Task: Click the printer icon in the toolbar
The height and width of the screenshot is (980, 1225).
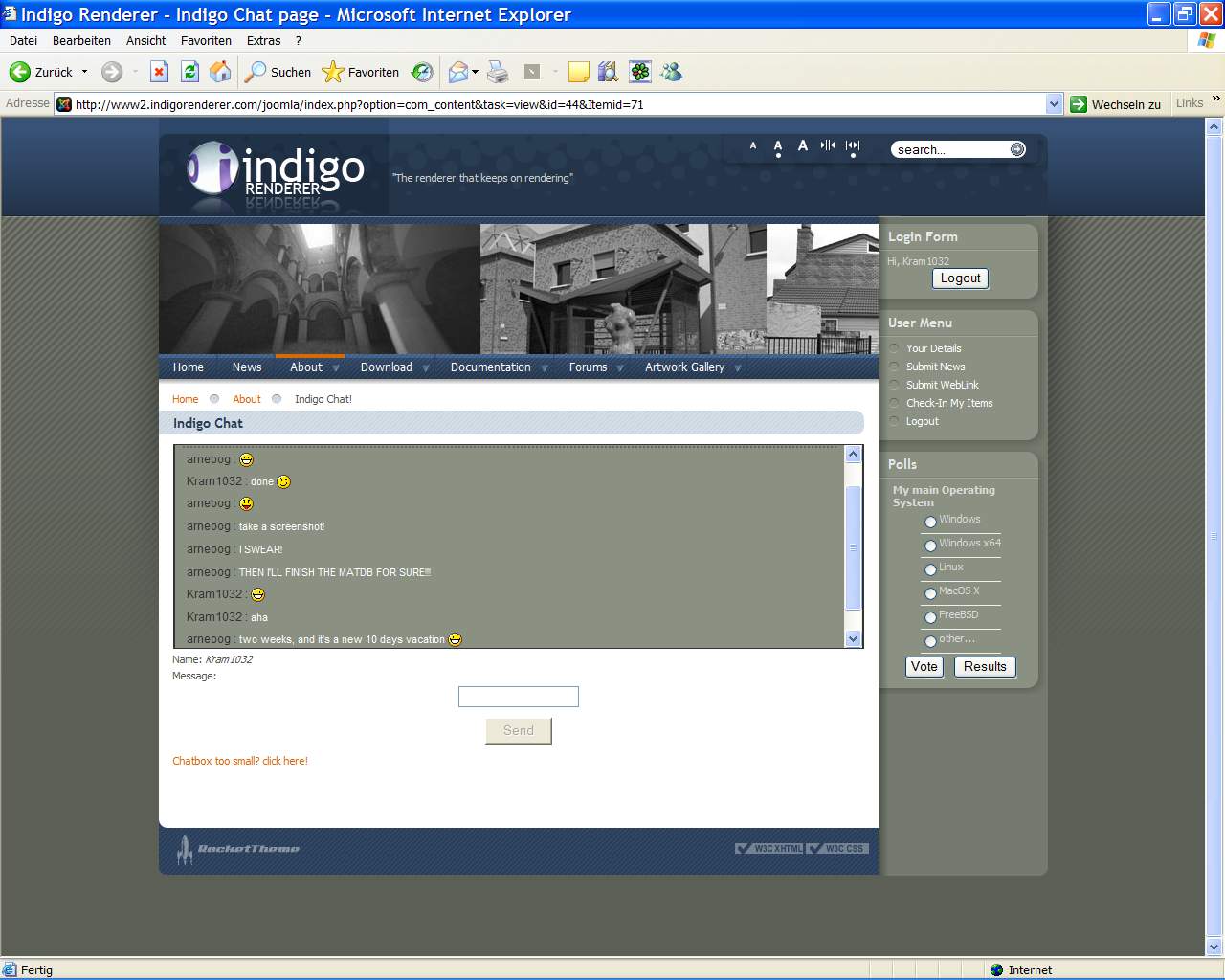Action: point(498,72)
